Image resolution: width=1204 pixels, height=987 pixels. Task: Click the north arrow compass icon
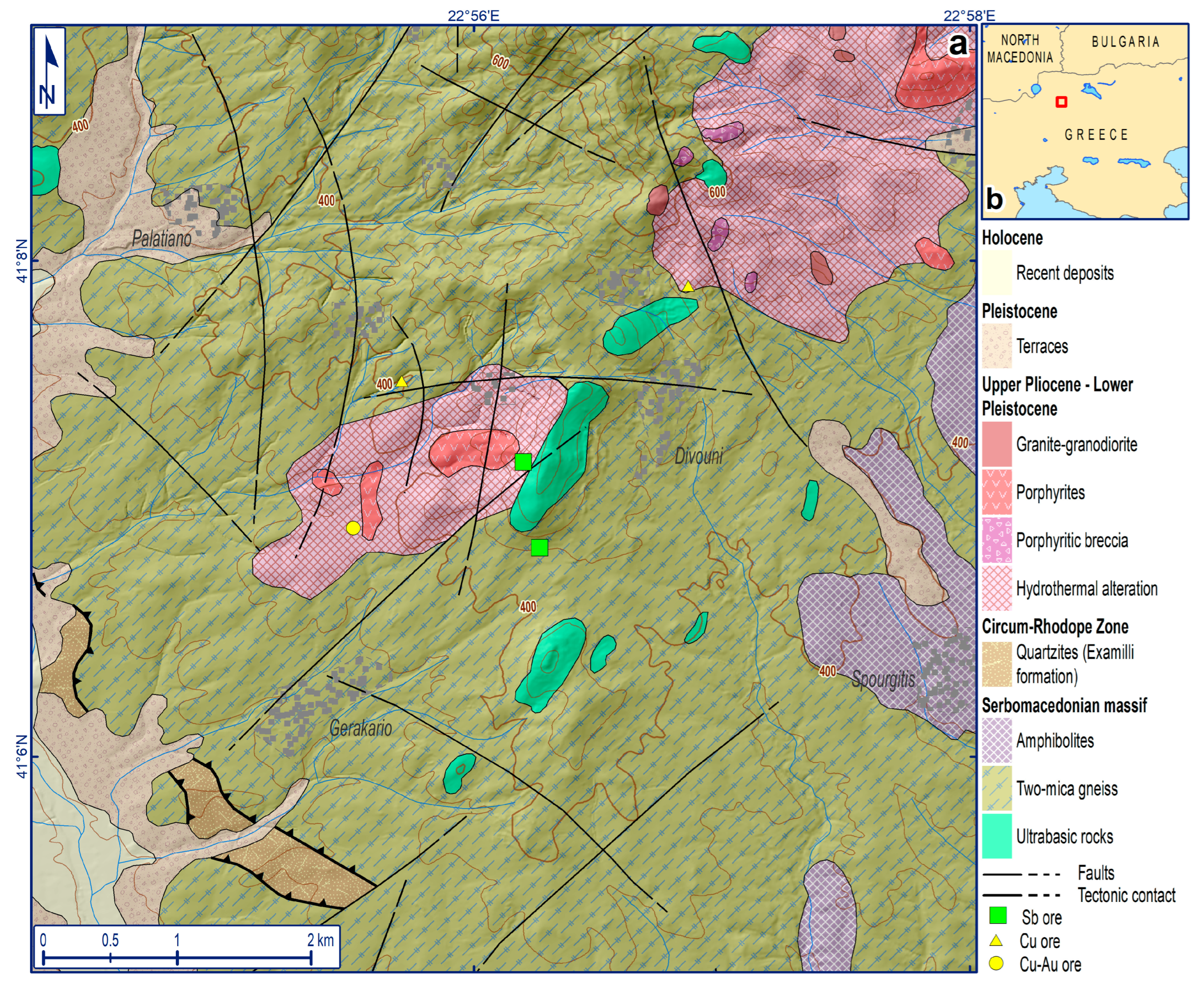(x=49, y=71)
